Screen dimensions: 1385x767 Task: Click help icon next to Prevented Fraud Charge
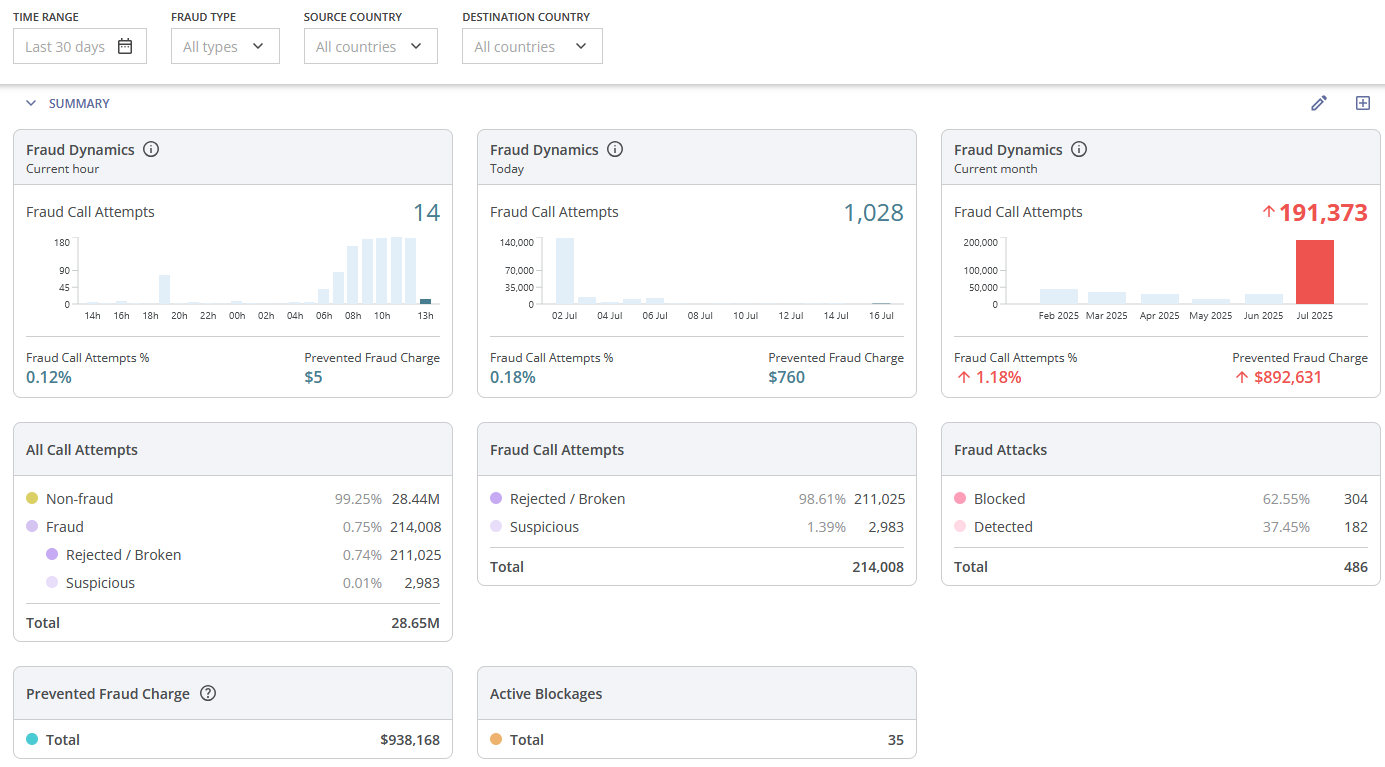[208, 693]
